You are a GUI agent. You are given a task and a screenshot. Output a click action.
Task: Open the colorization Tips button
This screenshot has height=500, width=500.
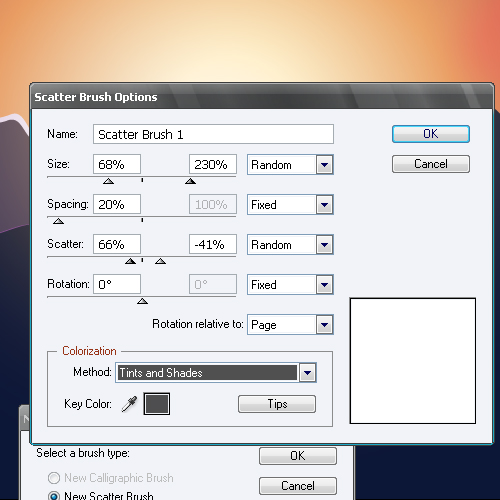[277, 404]
